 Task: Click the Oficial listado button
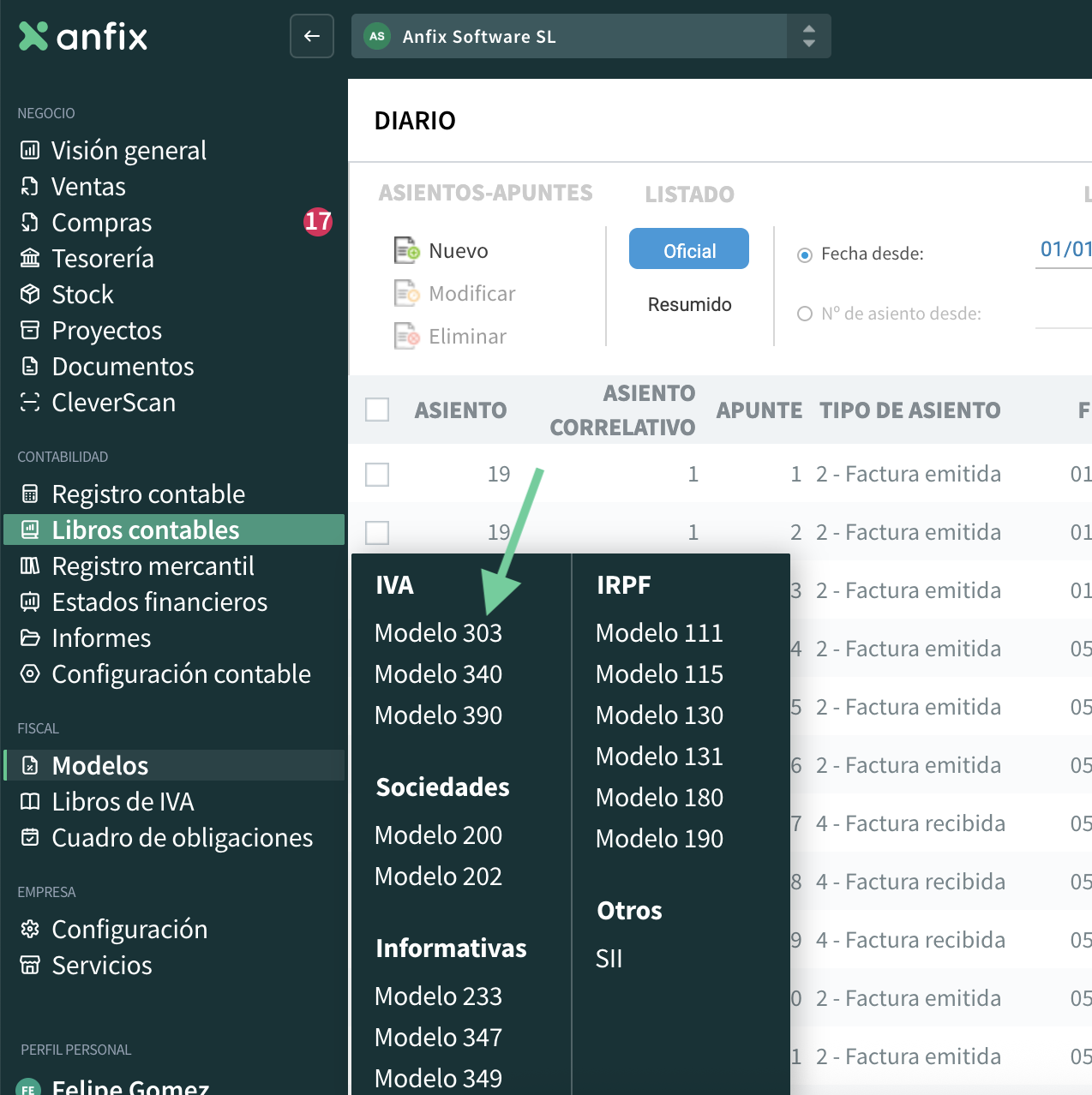[x=688, y=249]
